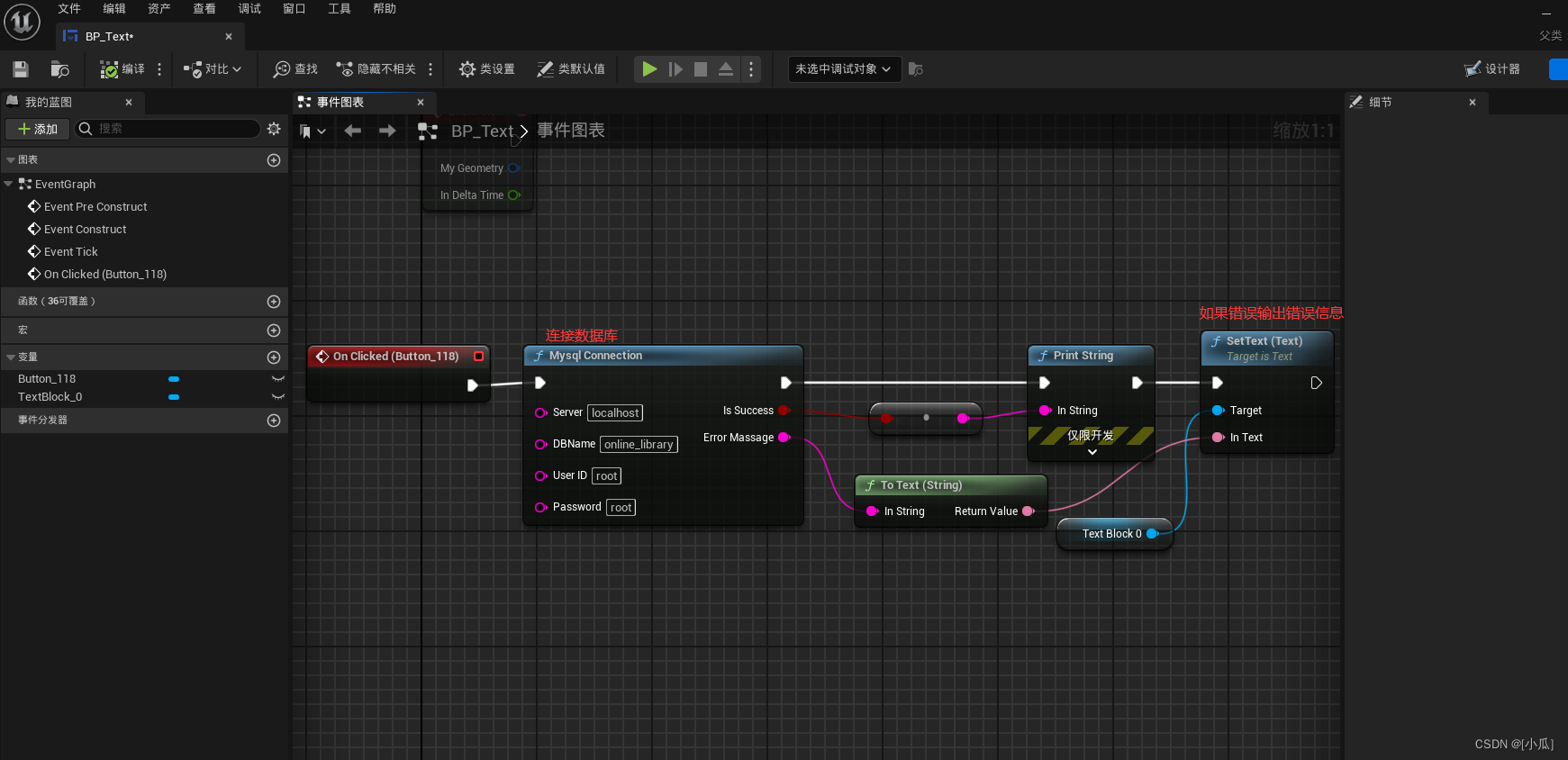Click the Find (查找) toolbar button
The width and height of the screenshot is (1568, 760).
pos(295,69)
